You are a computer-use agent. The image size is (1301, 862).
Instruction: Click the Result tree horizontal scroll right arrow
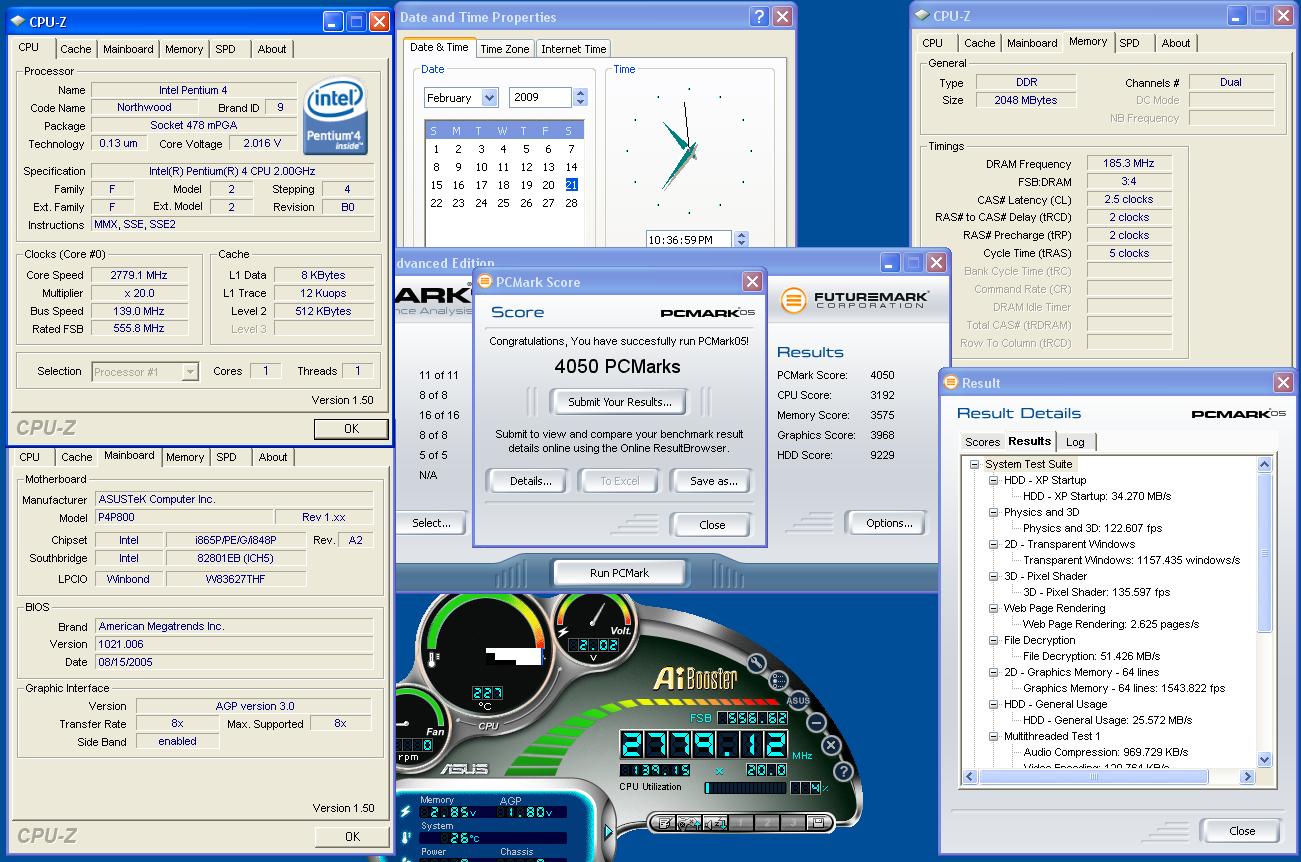coord(1247,777)
